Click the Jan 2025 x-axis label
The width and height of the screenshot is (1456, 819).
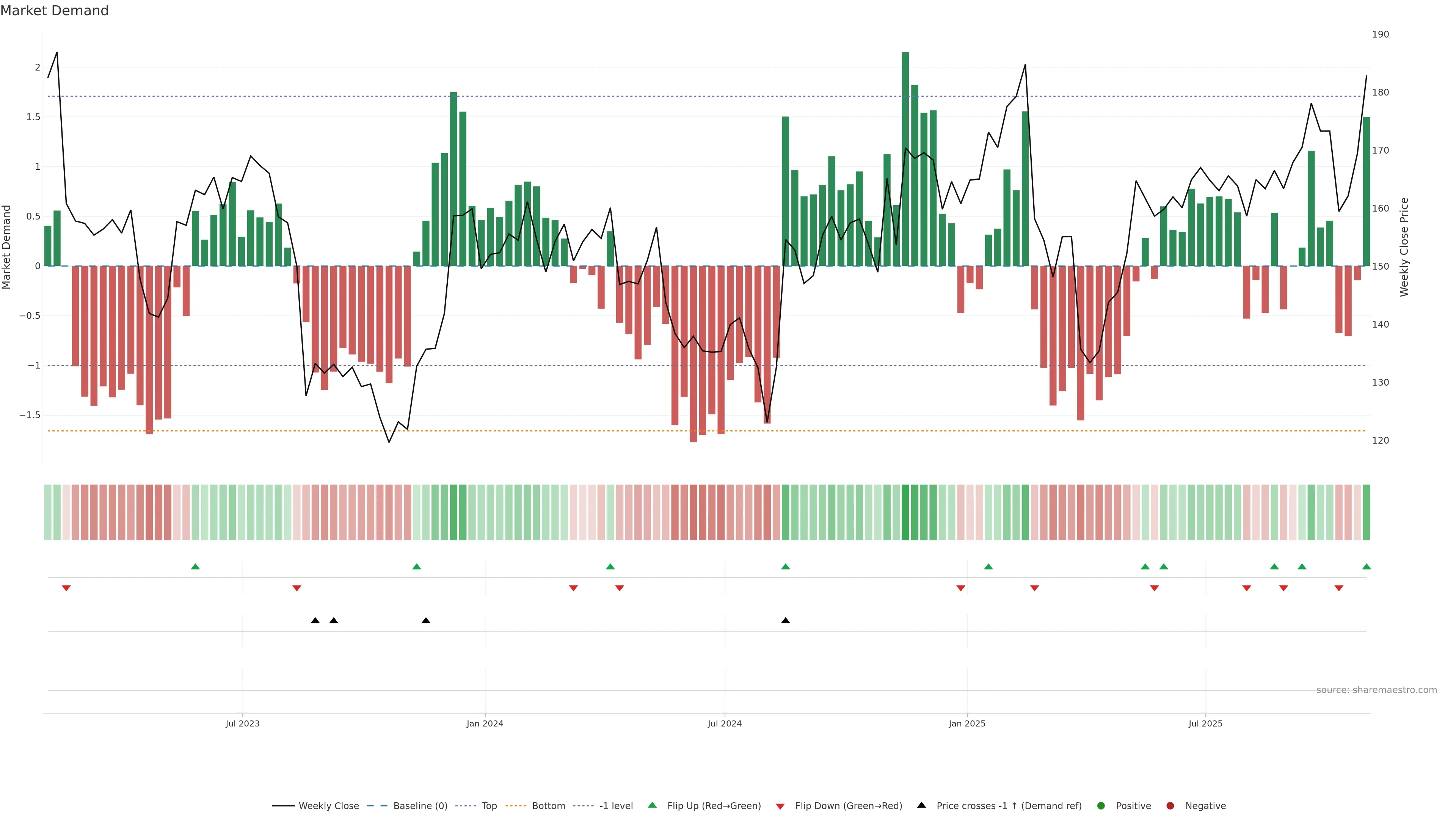tap(966, 723)
